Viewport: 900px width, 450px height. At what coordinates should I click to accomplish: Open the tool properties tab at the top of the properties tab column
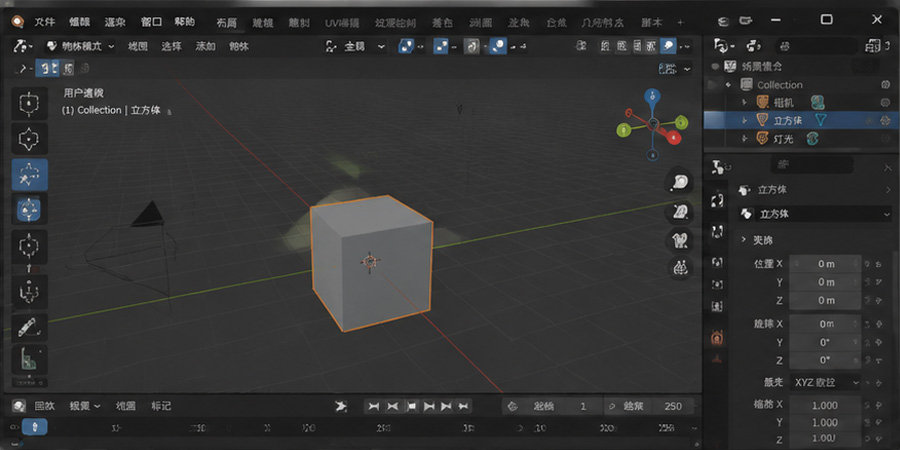point(718,167)
